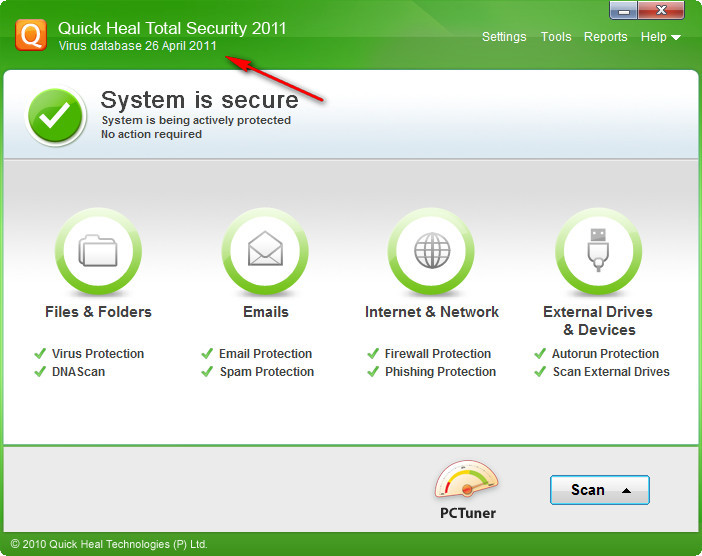Click the Files & Folders heading
This screenshot has width=702, height=556.
[x=98, y=312]
